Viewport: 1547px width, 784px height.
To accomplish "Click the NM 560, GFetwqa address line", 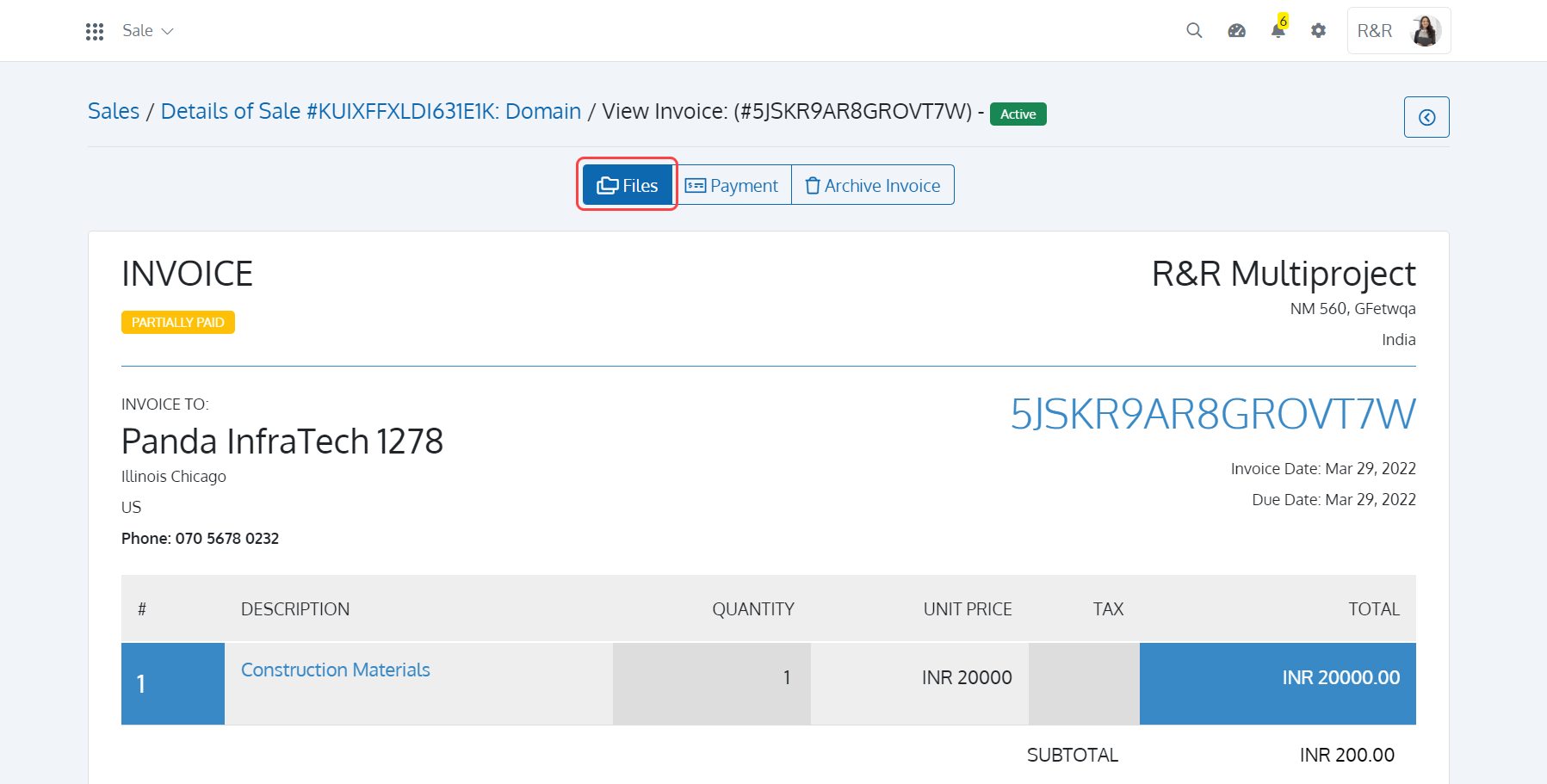I will (x=1352, y=308).
